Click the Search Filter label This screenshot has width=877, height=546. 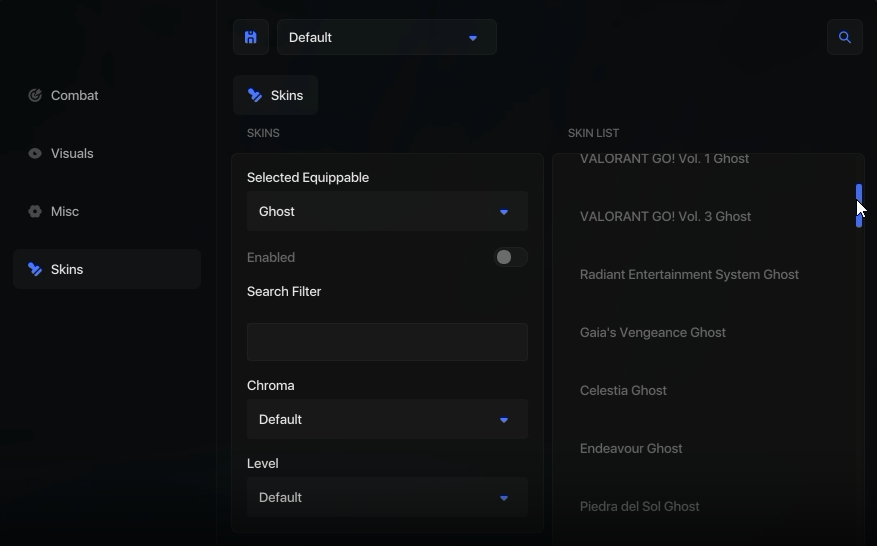[x=284, y=291]
